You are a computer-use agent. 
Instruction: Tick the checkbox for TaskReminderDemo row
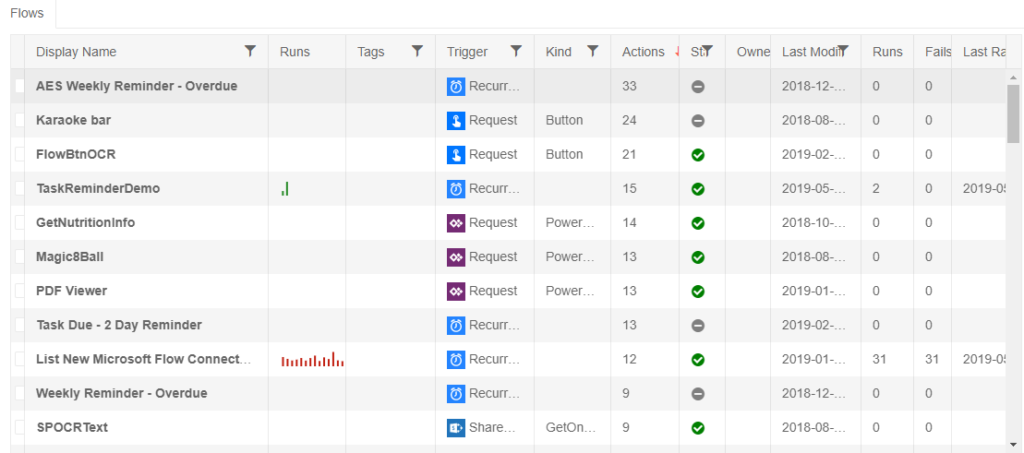(19, 188)
